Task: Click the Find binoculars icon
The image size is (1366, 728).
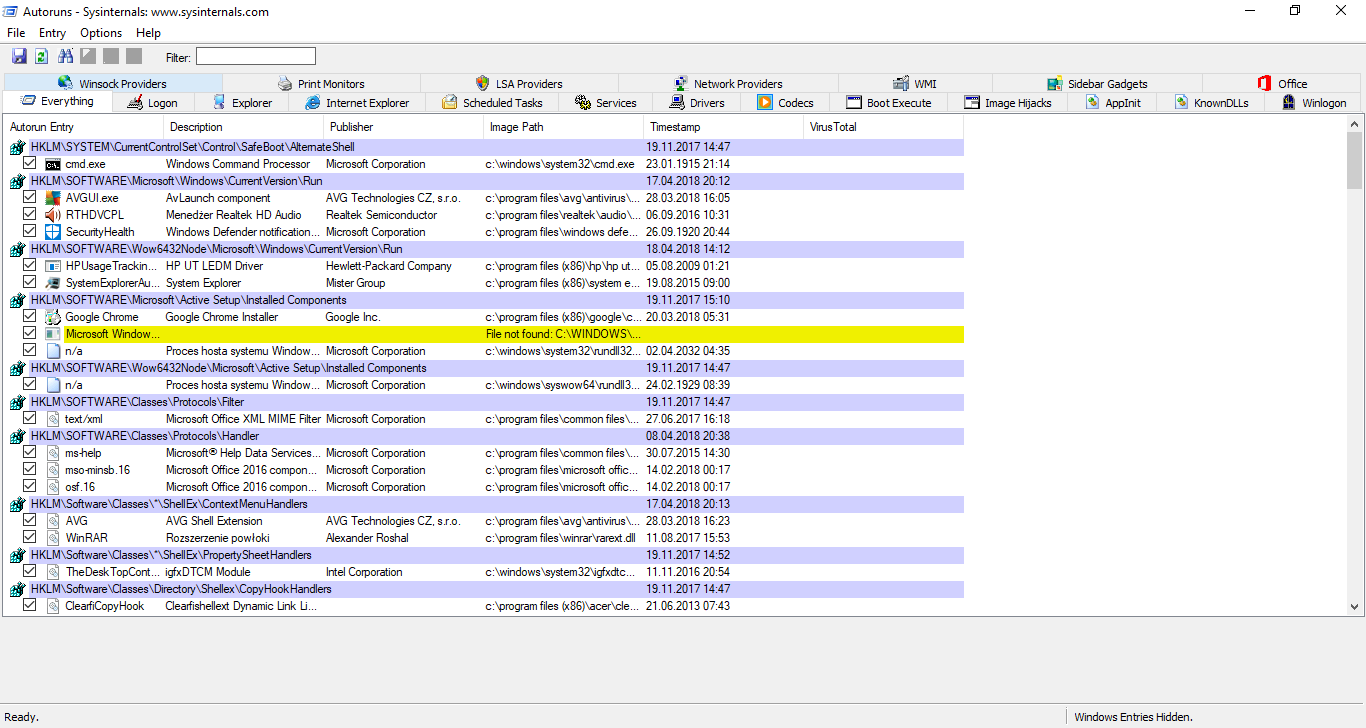Action: point(66,56)
